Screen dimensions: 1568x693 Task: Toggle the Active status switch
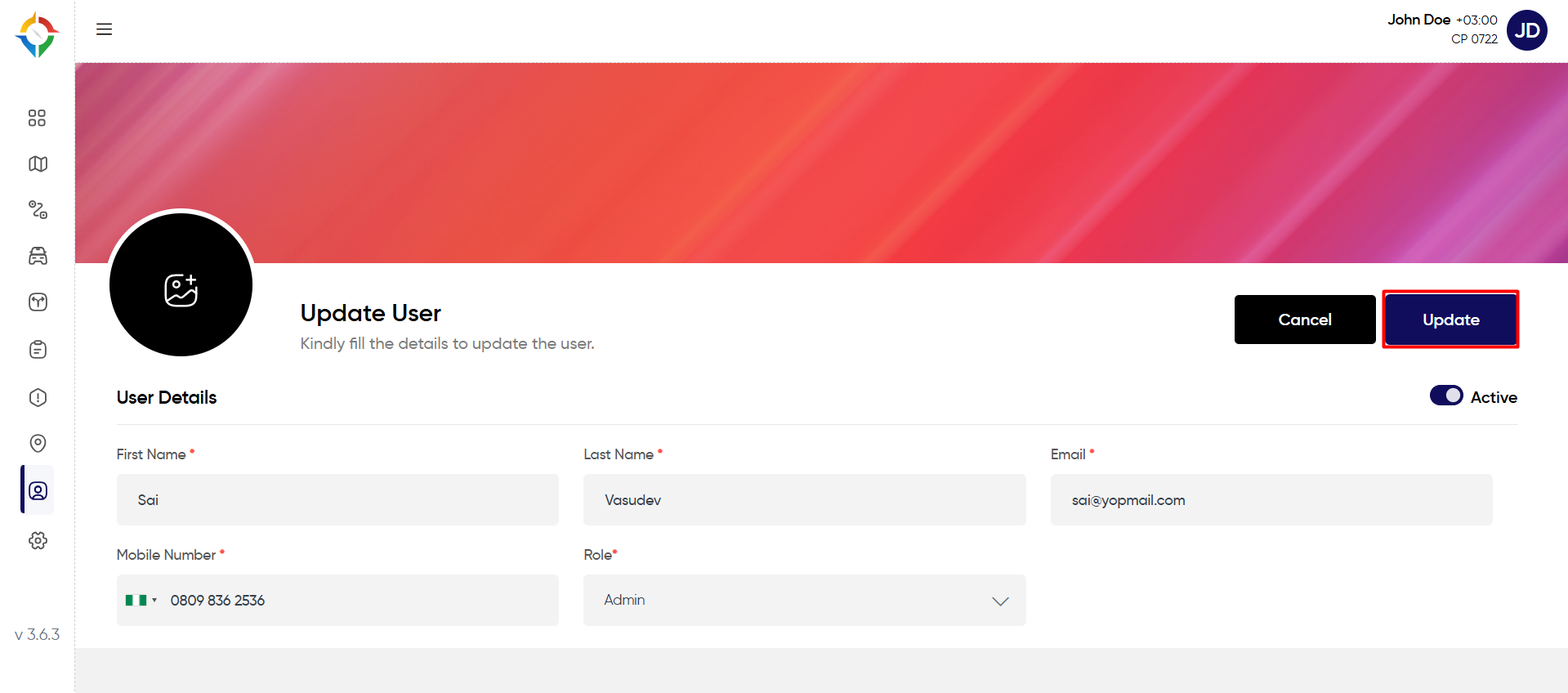point(1446,396)
